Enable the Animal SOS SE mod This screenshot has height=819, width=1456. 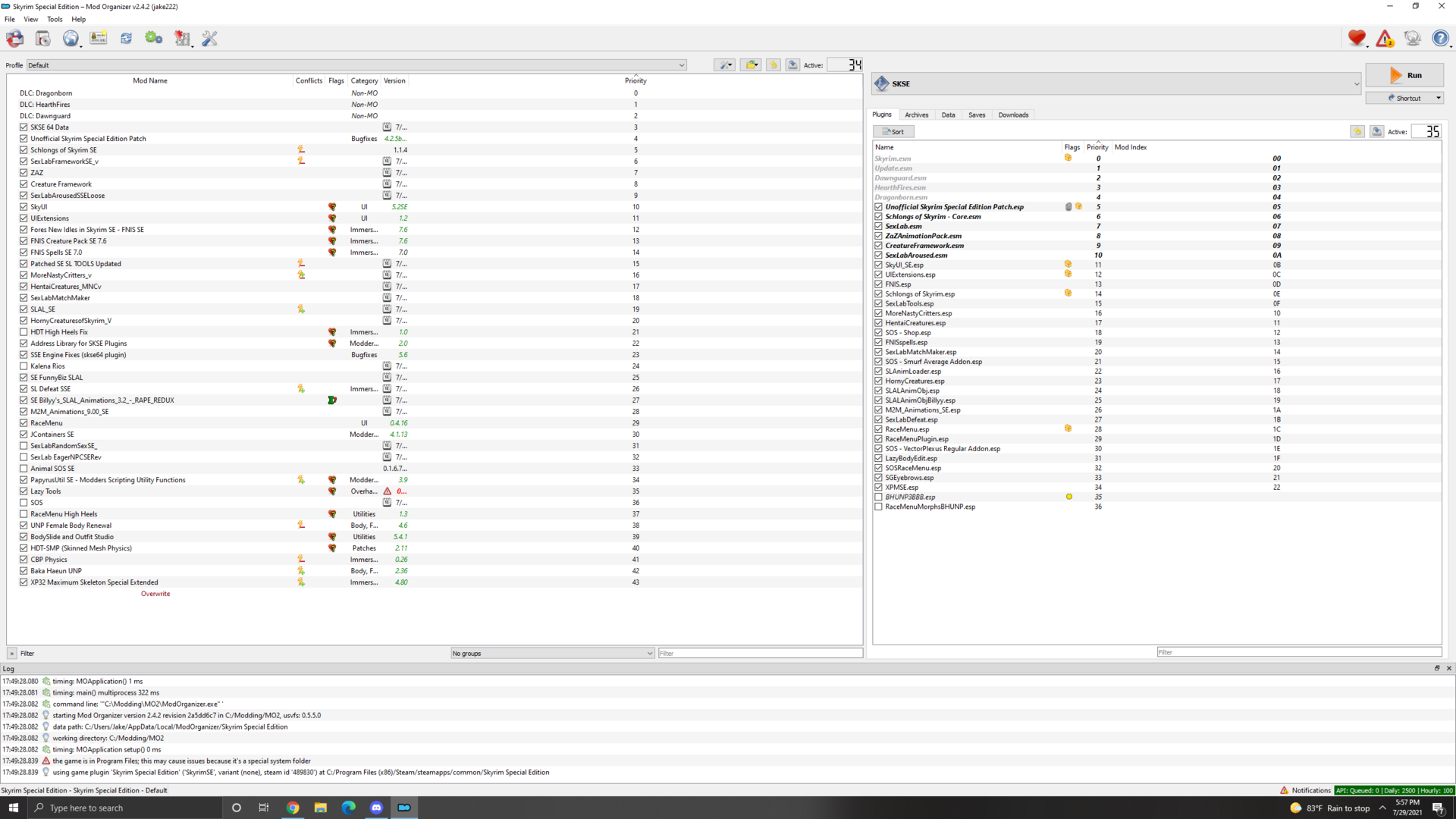24,469
